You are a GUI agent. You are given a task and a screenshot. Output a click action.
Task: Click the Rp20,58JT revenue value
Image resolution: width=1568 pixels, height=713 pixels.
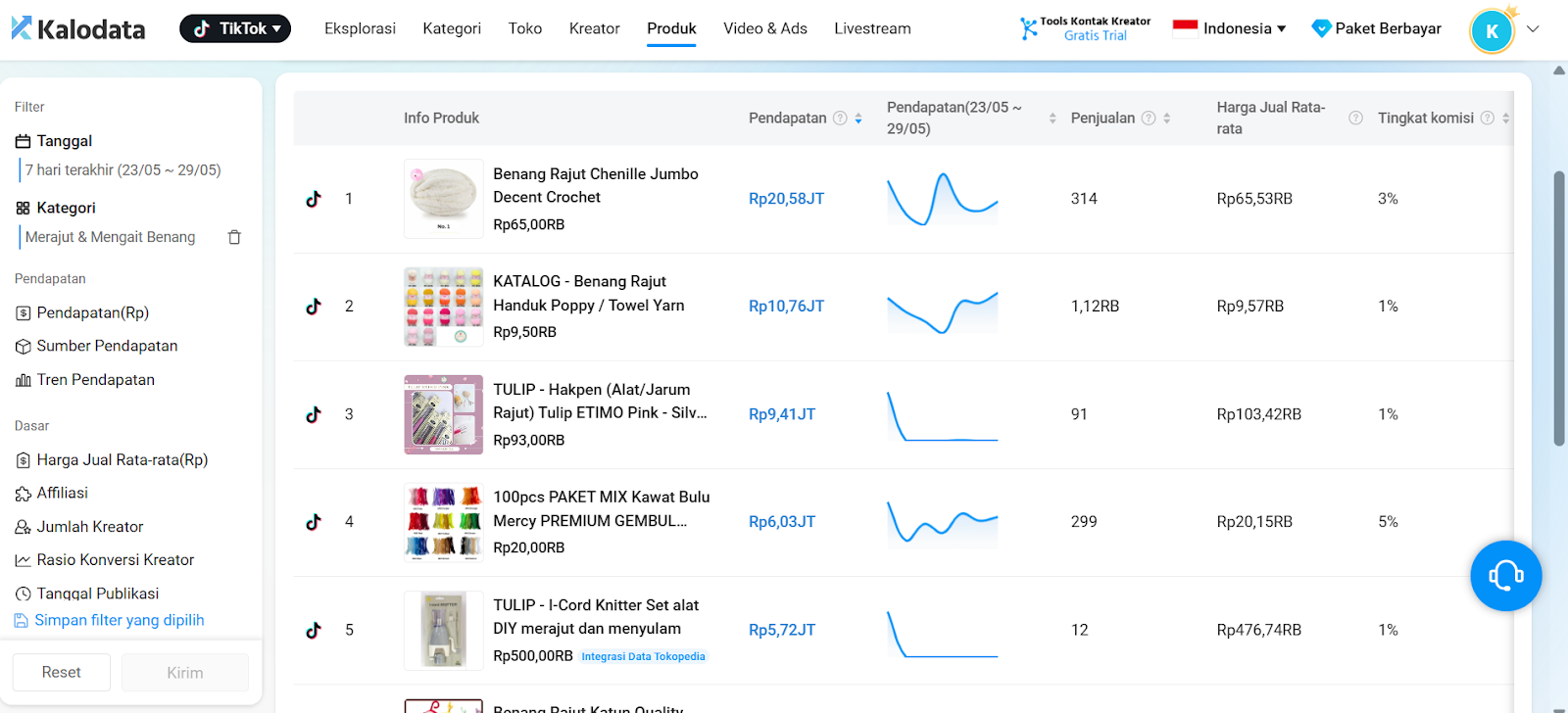786,199
